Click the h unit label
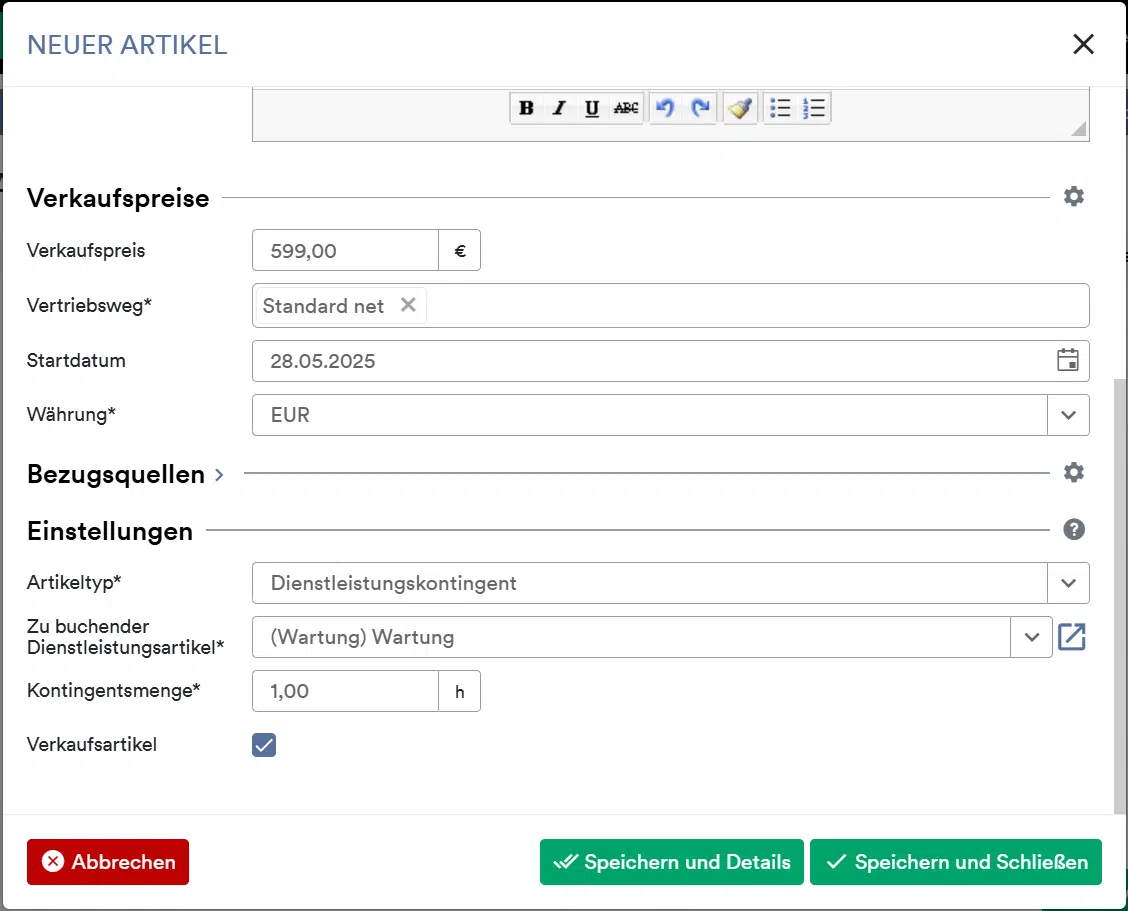 coord(460,691)
